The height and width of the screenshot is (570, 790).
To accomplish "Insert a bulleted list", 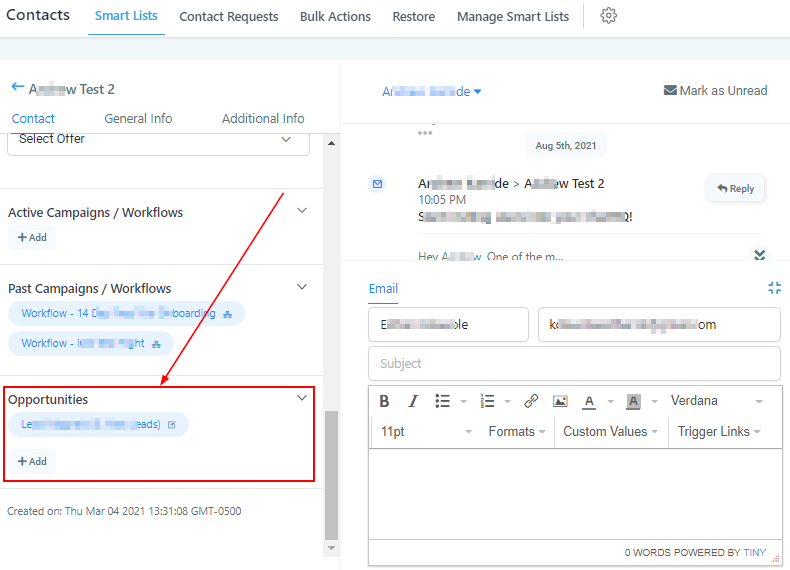I will pos(442,401).
